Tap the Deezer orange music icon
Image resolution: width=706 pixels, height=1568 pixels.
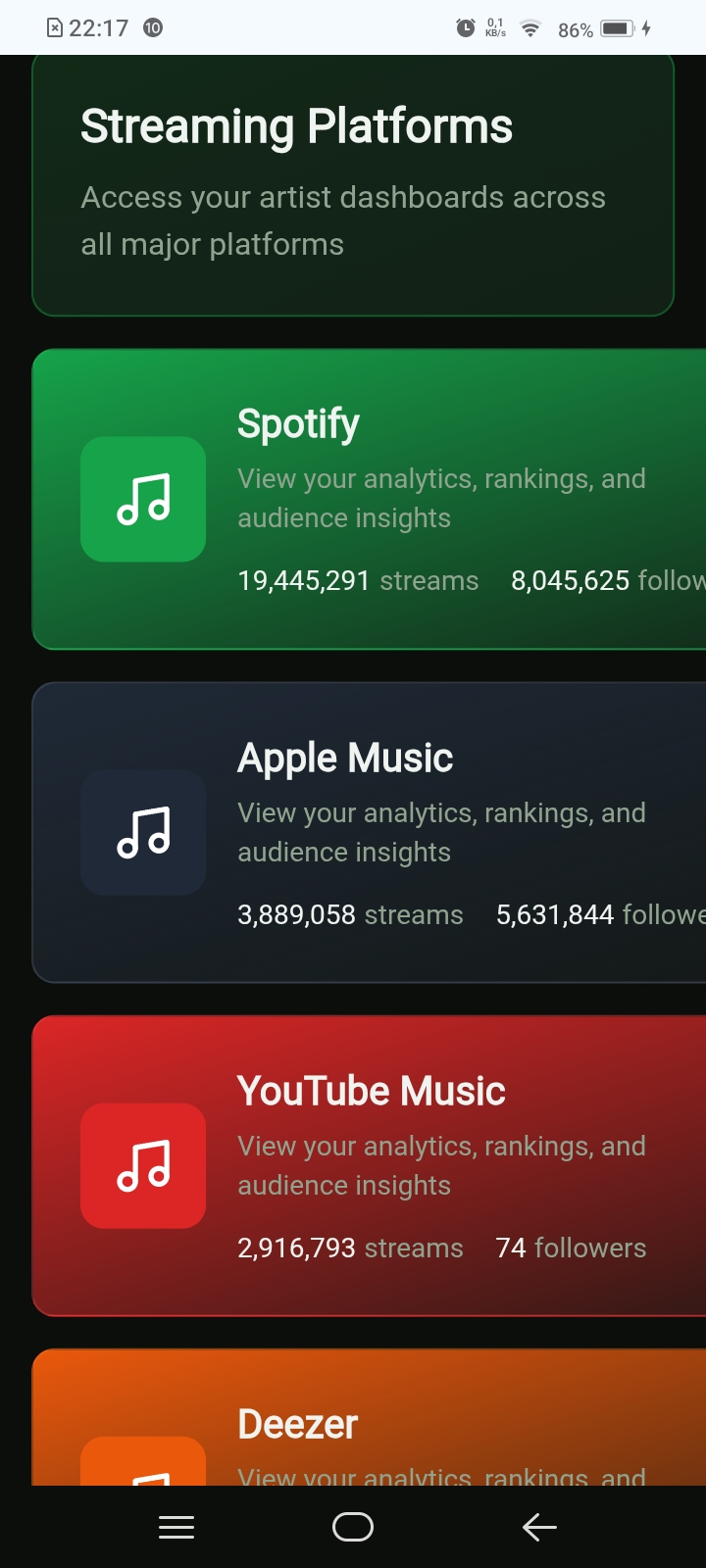point(143,1463)
